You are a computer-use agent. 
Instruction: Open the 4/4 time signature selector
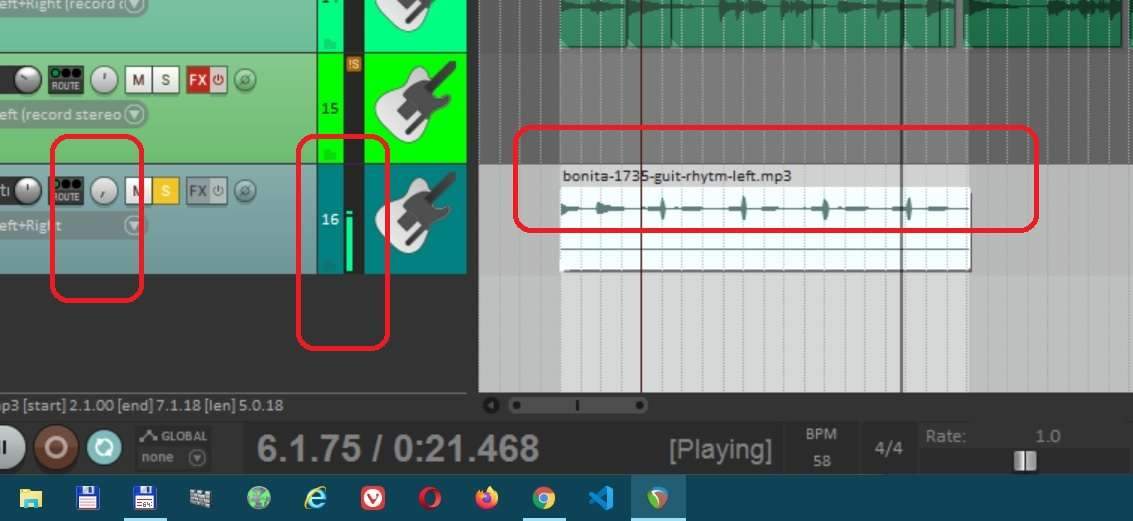888,449
